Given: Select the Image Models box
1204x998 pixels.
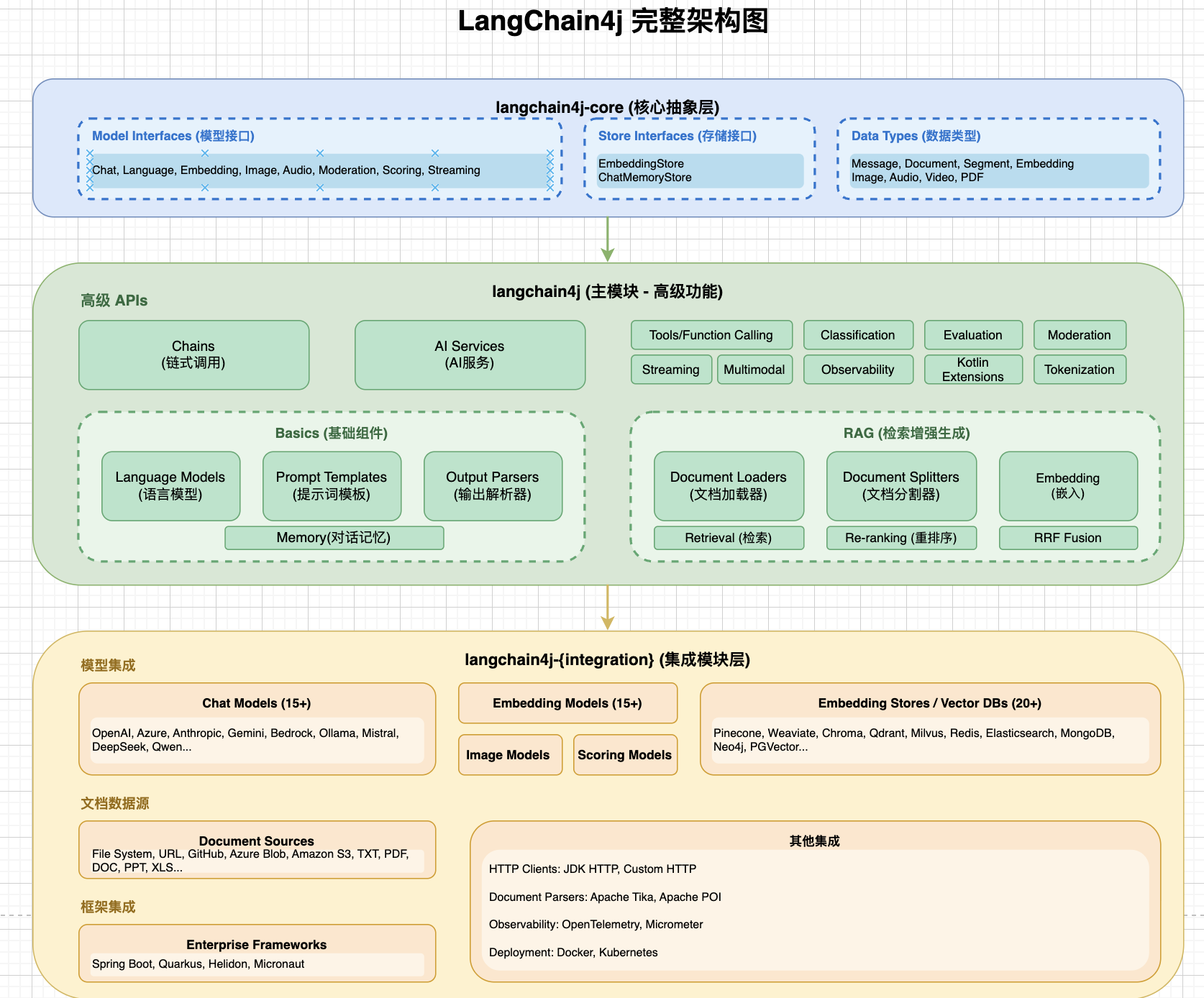Looking at the screenshot, I should click(511, 755).
